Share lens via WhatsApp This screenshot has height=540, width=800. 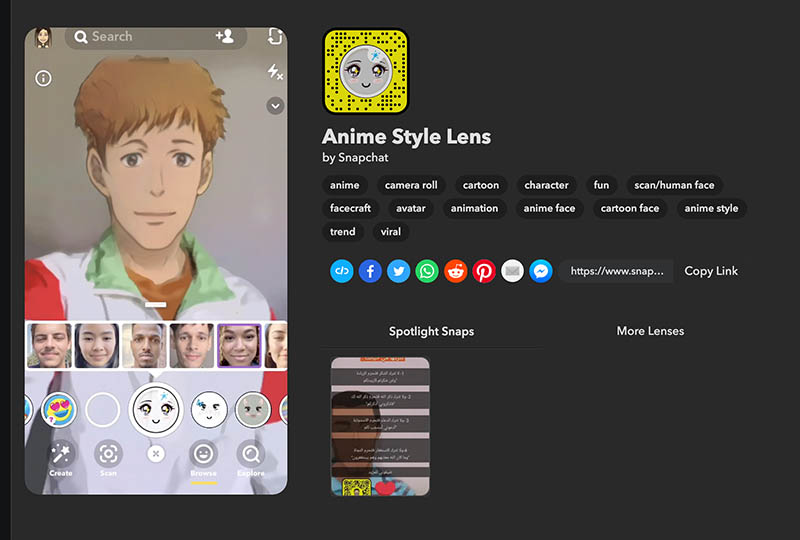coord(427,271)
